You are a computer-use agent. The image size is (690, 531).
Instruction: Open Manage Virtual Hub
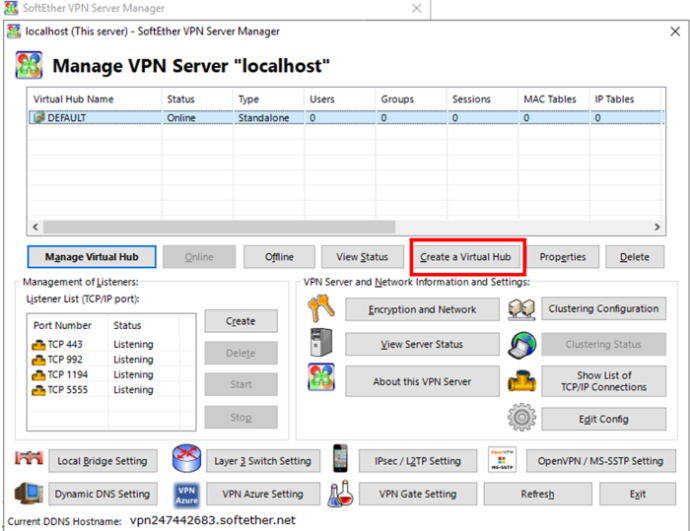(x=91, y=257)
